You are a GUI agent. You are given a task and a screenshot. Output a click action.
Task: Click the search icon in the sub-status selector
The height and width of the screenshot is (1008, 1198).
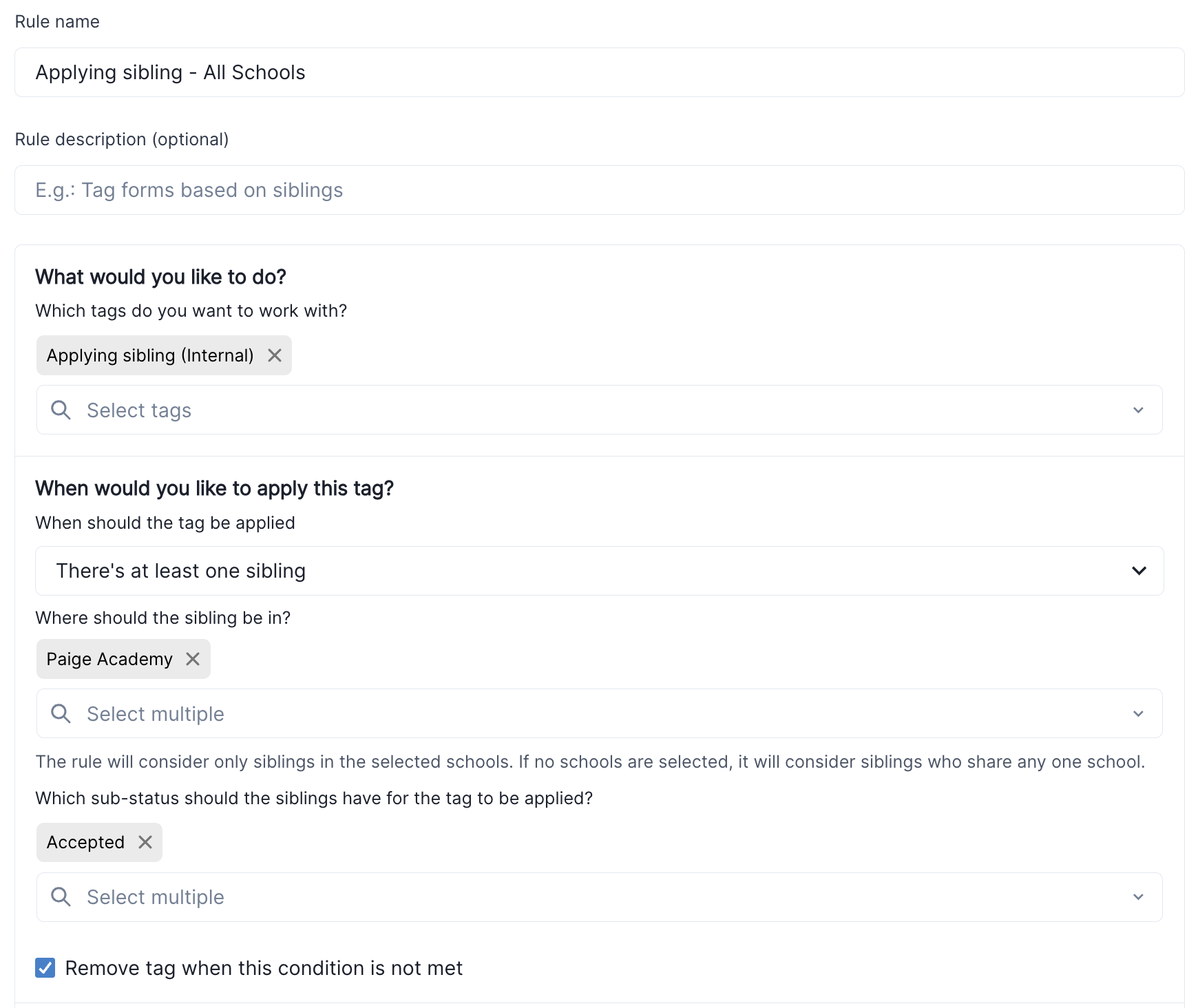coord(61,896)
